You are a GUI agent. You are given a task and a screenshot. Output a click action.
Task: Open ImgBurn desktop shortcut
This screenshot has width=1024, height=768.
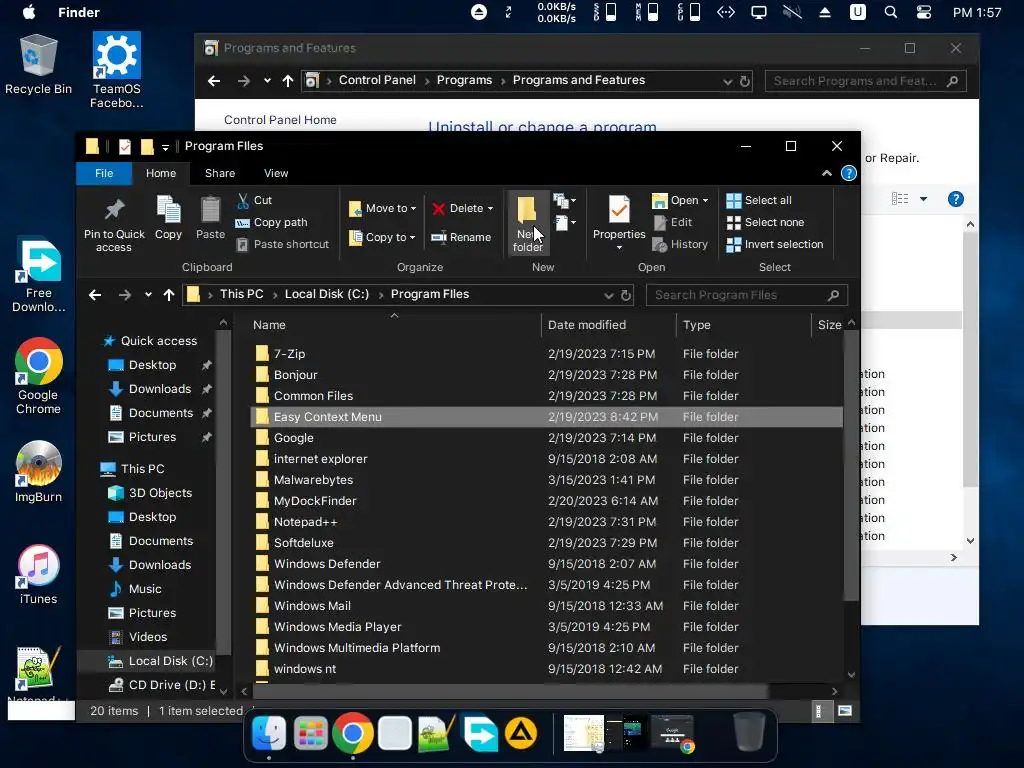(x=38, y=472)
